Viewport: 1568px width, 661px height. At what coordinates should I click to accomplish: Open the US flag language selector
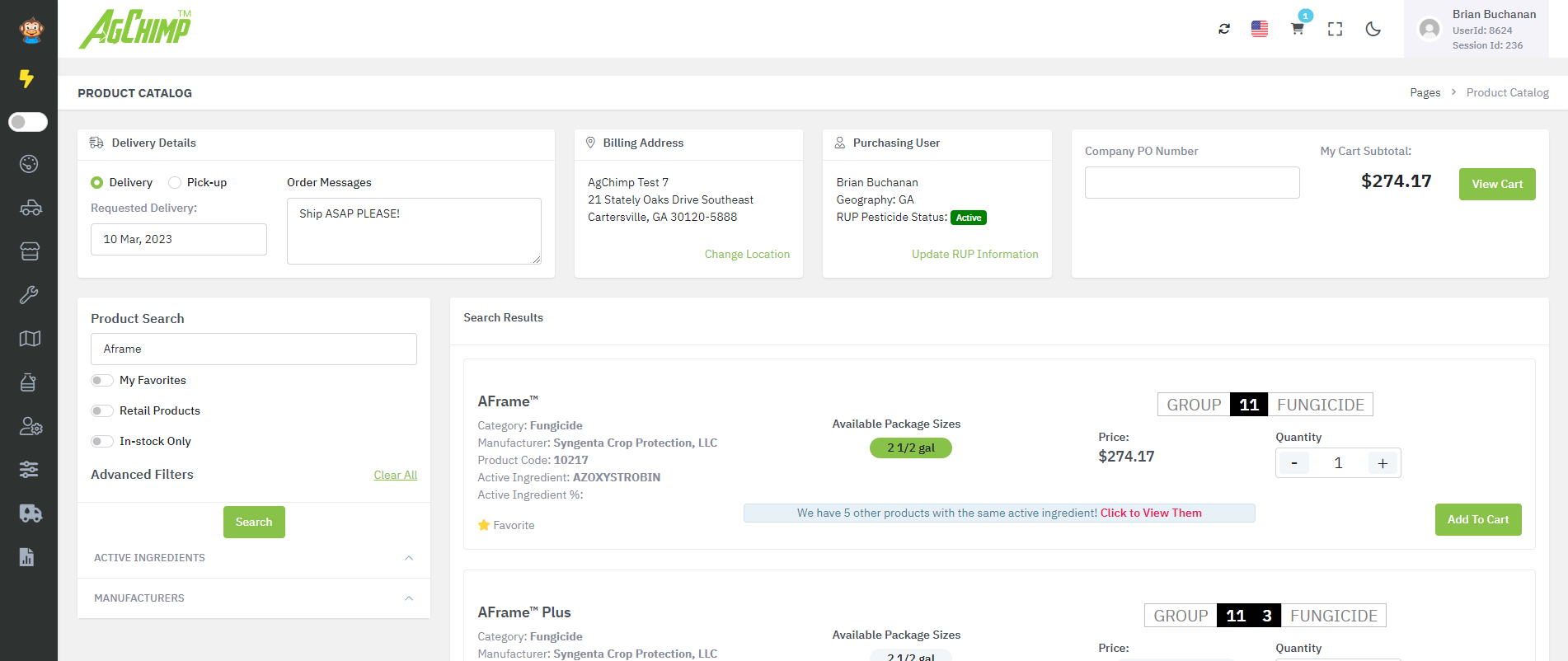[x=1260, y=29]
